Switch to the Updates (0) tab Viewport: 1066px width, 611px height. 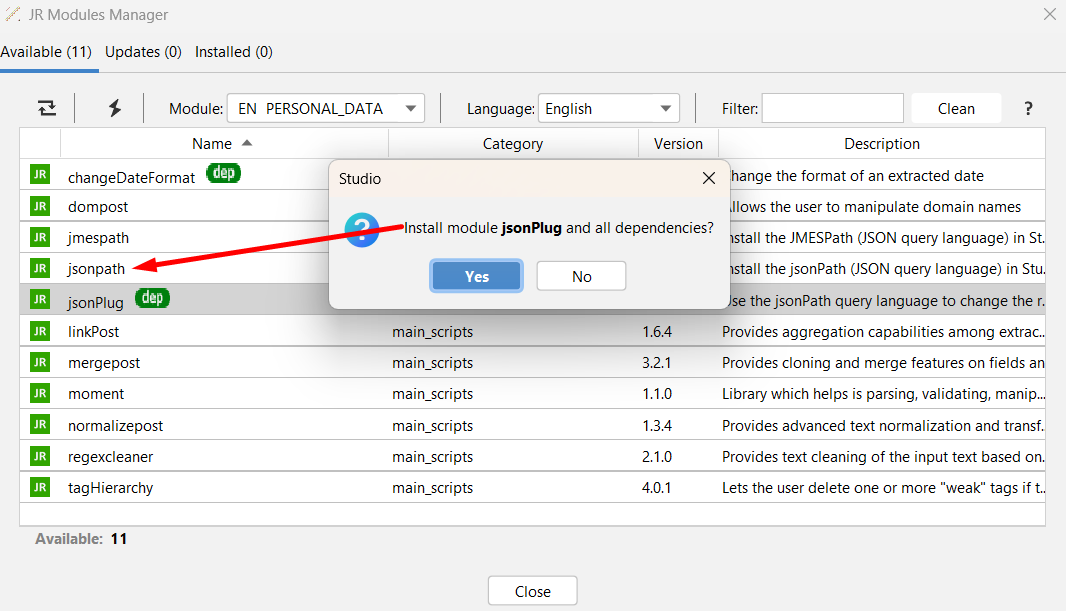143,52
